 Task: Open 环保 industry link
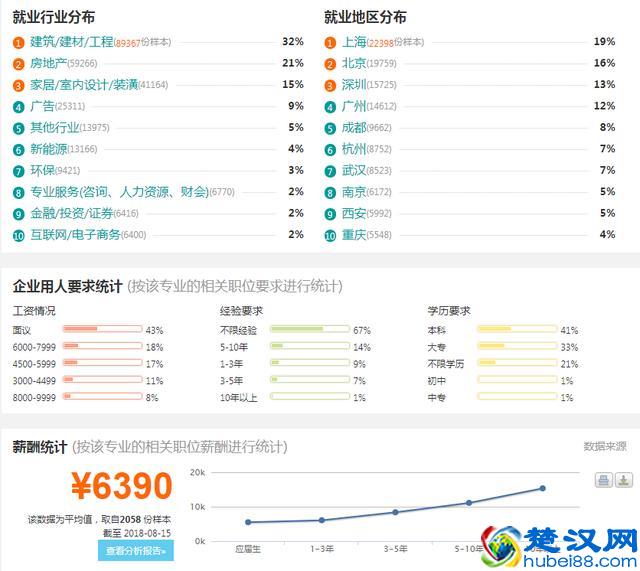click(x=42, y=171)
